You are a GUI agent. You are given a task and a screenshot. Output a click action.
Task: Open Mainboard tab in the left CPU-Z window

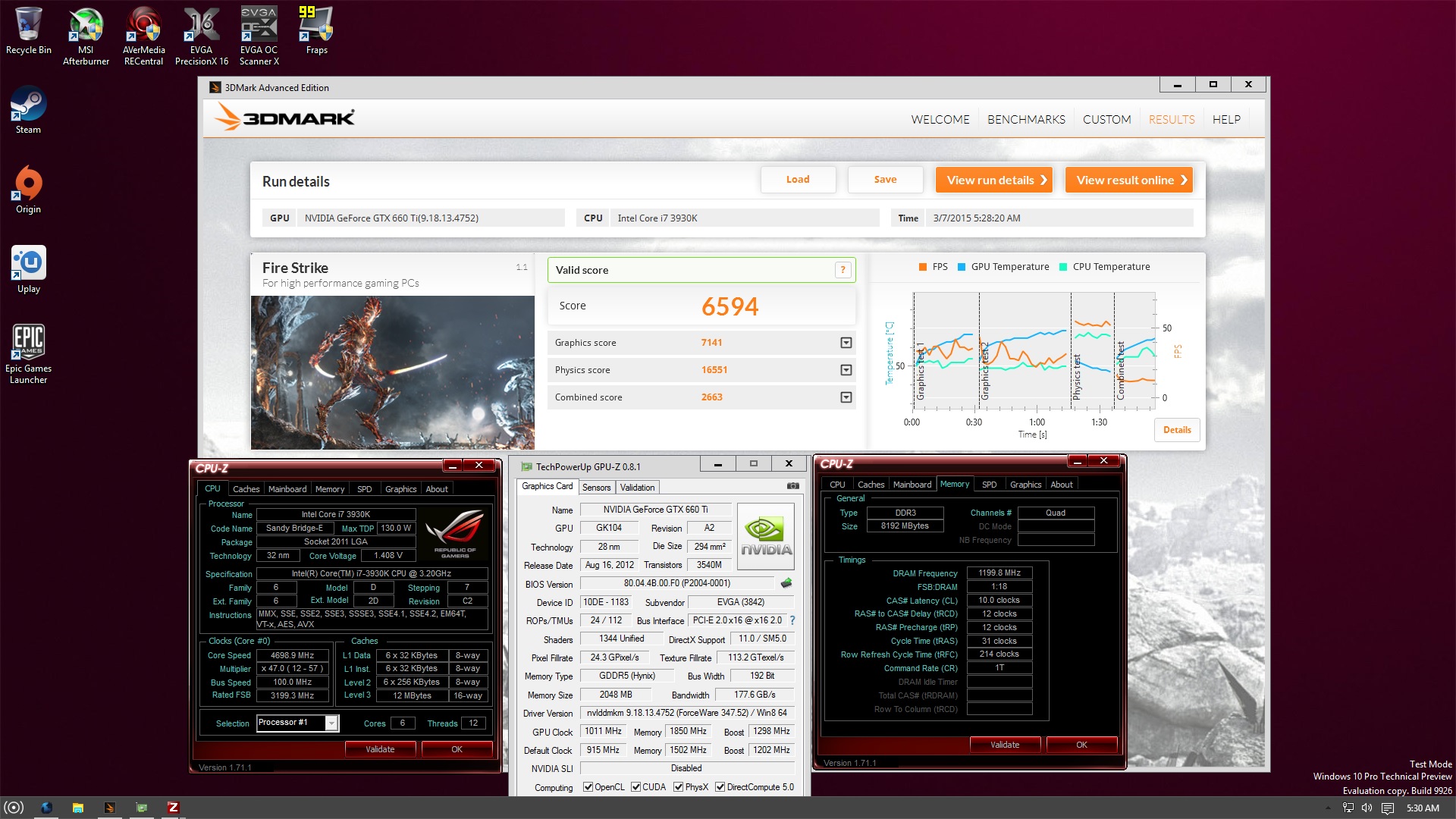point(287,489)
